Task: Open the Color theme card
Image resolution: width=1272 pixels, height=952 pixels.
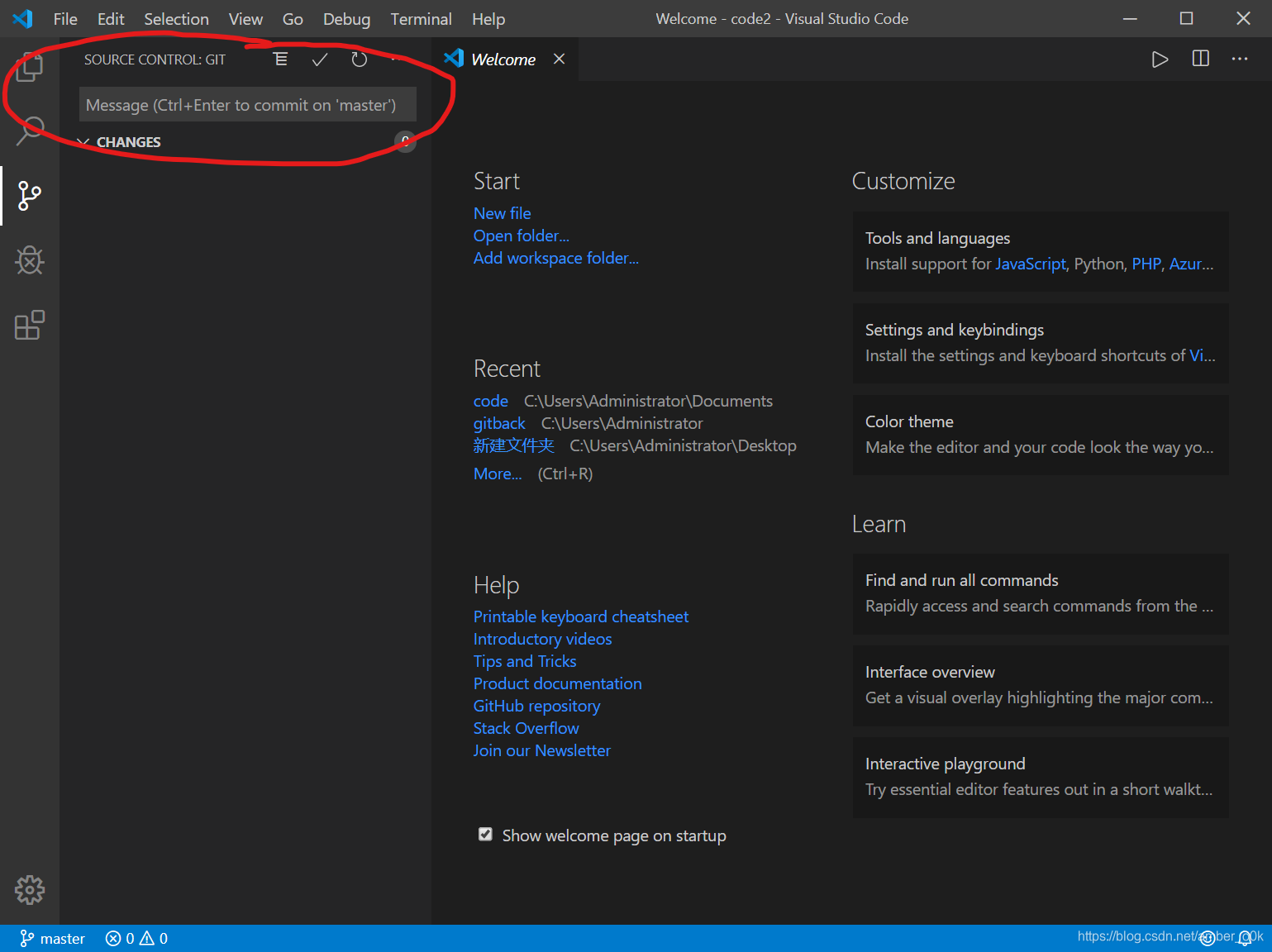Action: click(x=1041, y=435)
